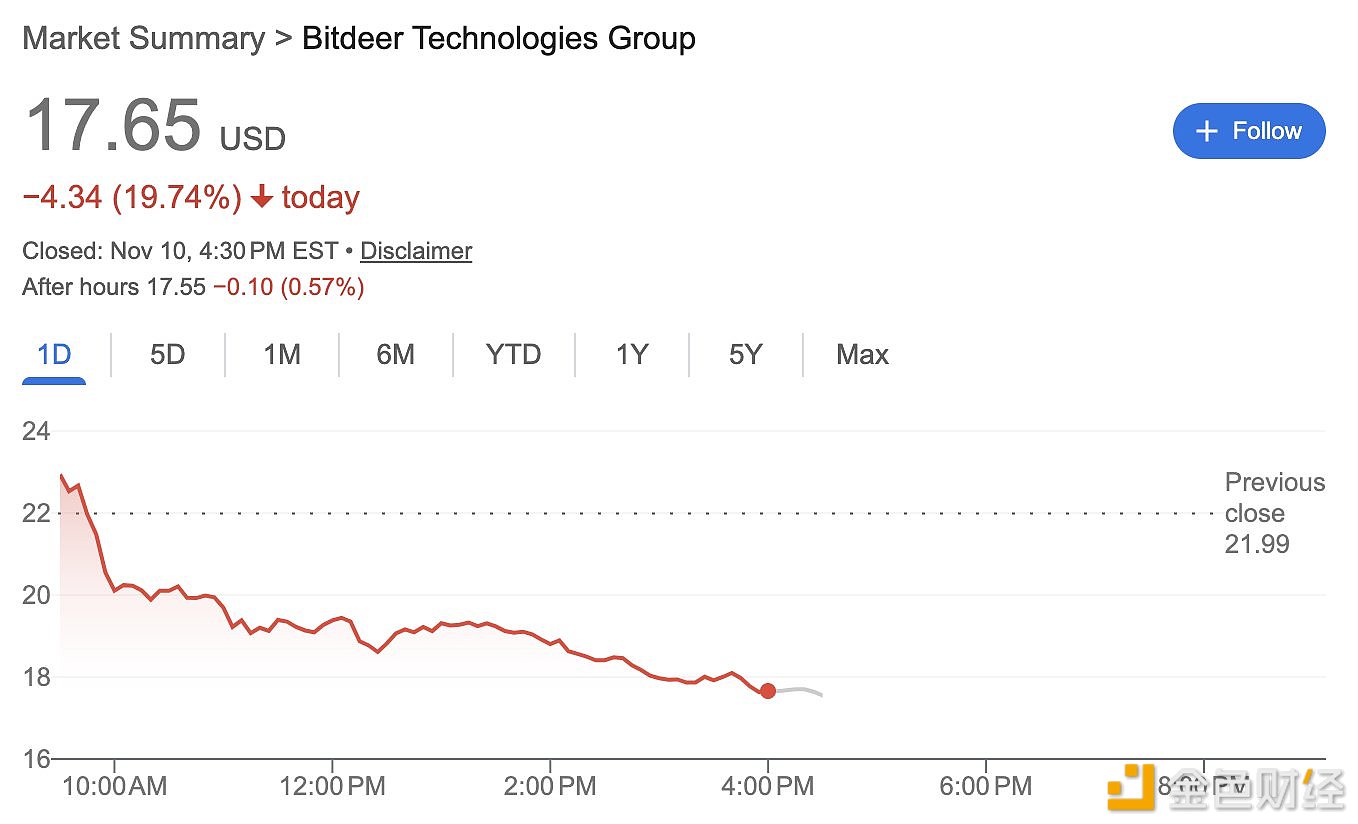Switch to the 5D time range tab

click(166, 354)
